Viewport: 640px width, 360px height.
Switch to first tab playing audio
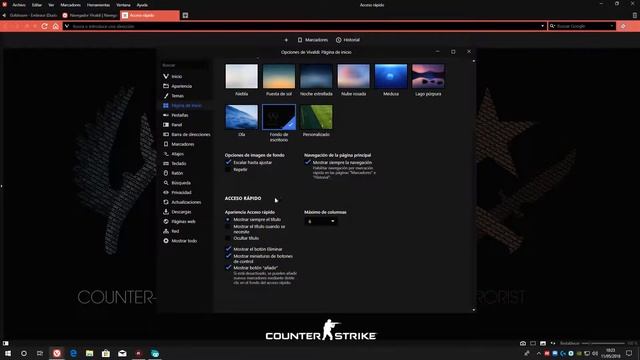point(30,16)
